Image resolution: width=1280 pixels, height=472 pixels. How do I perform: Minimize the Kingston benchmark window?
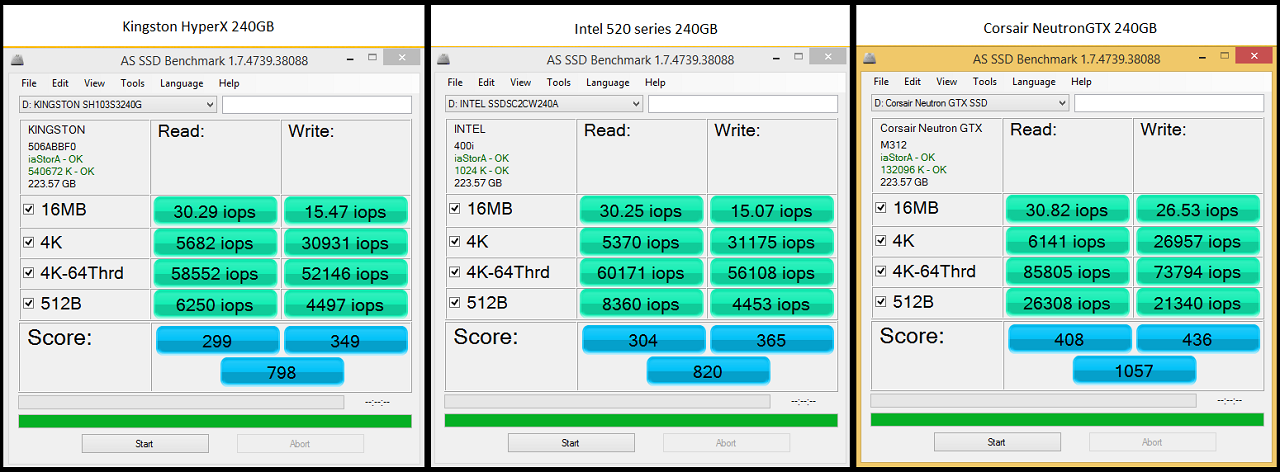pos(346,59)
